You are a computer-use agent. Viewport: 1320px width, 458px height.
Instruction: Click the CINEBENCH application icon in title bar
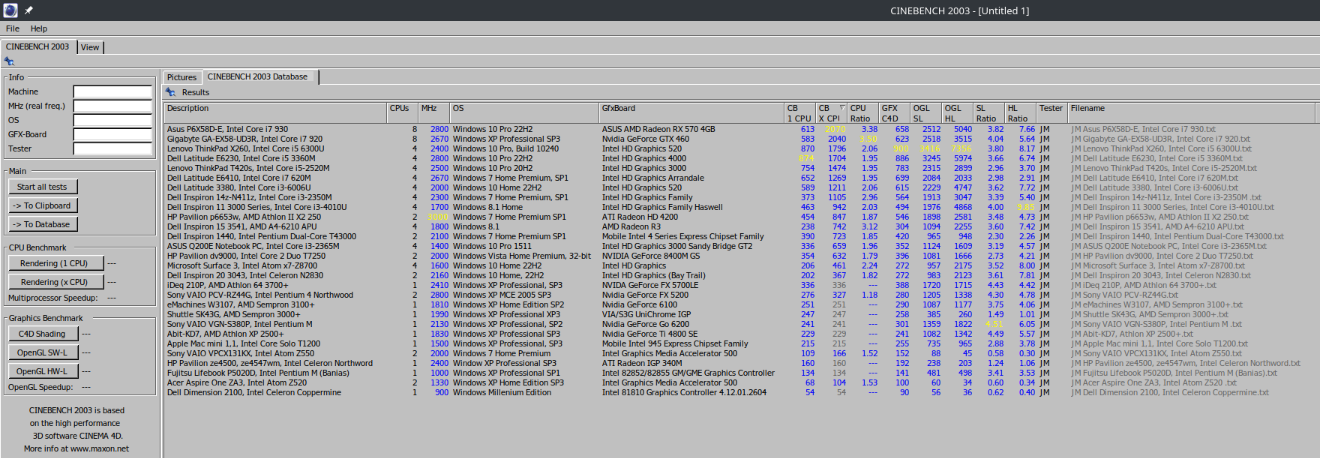(9, 9)
